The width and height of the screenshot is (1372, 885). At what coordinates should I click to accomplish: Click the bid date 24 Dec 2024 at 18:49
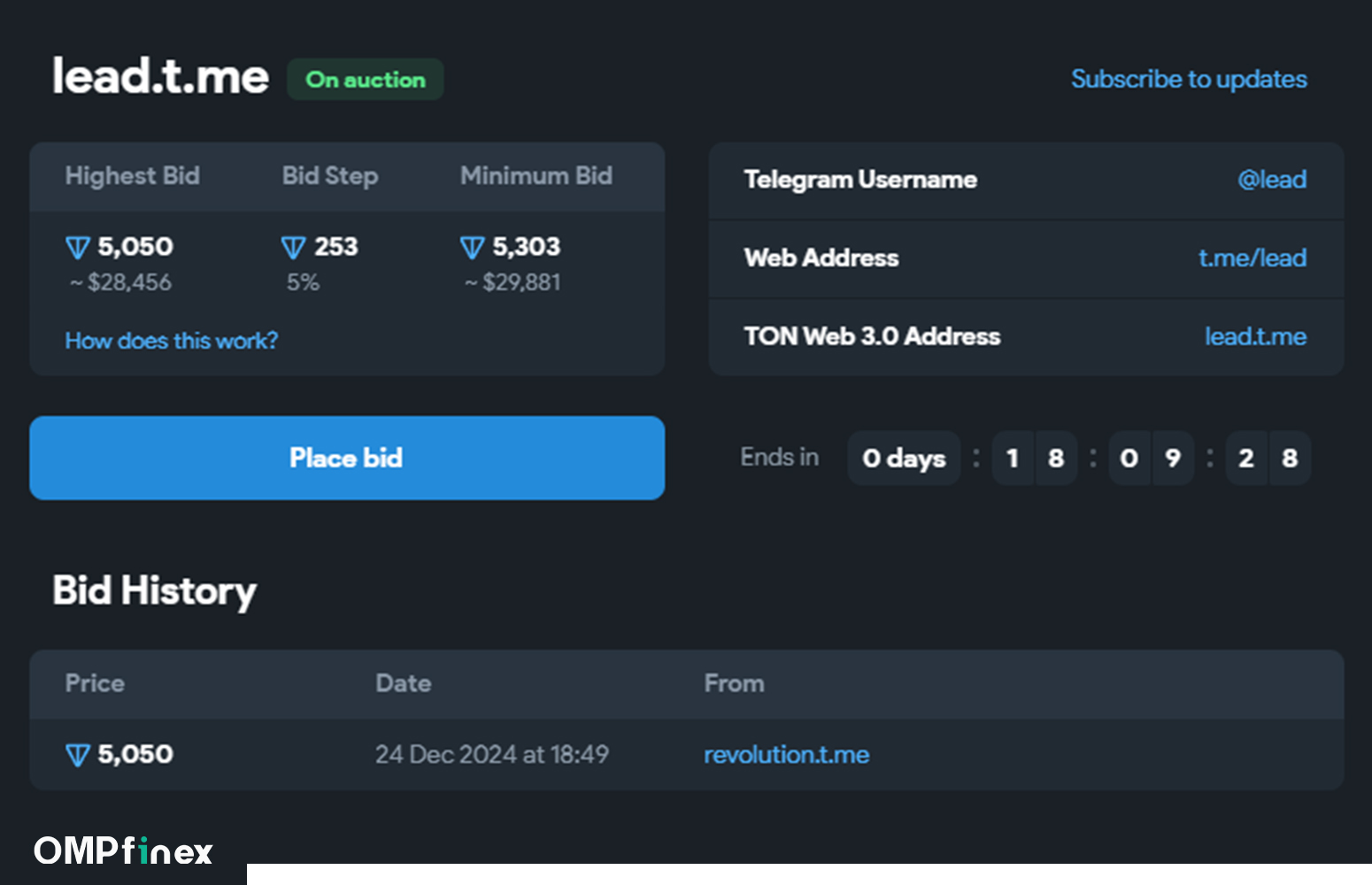coord(491,755)
